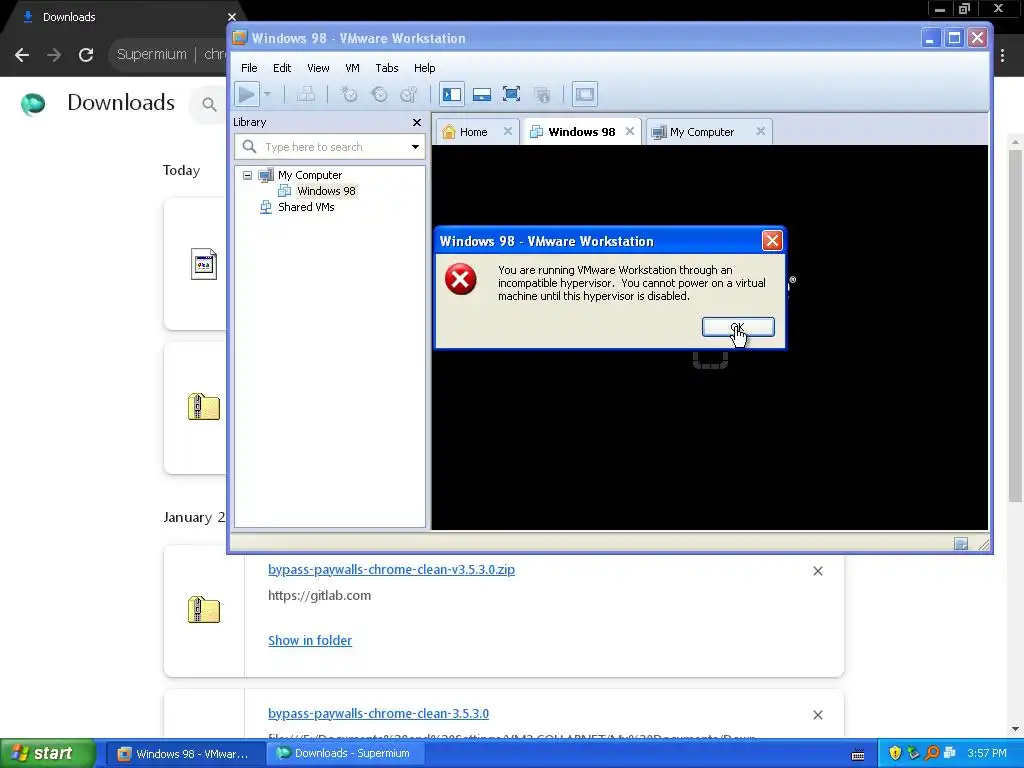Click the Safely Remove Hardware tray icon

click(x=913, y=753)
